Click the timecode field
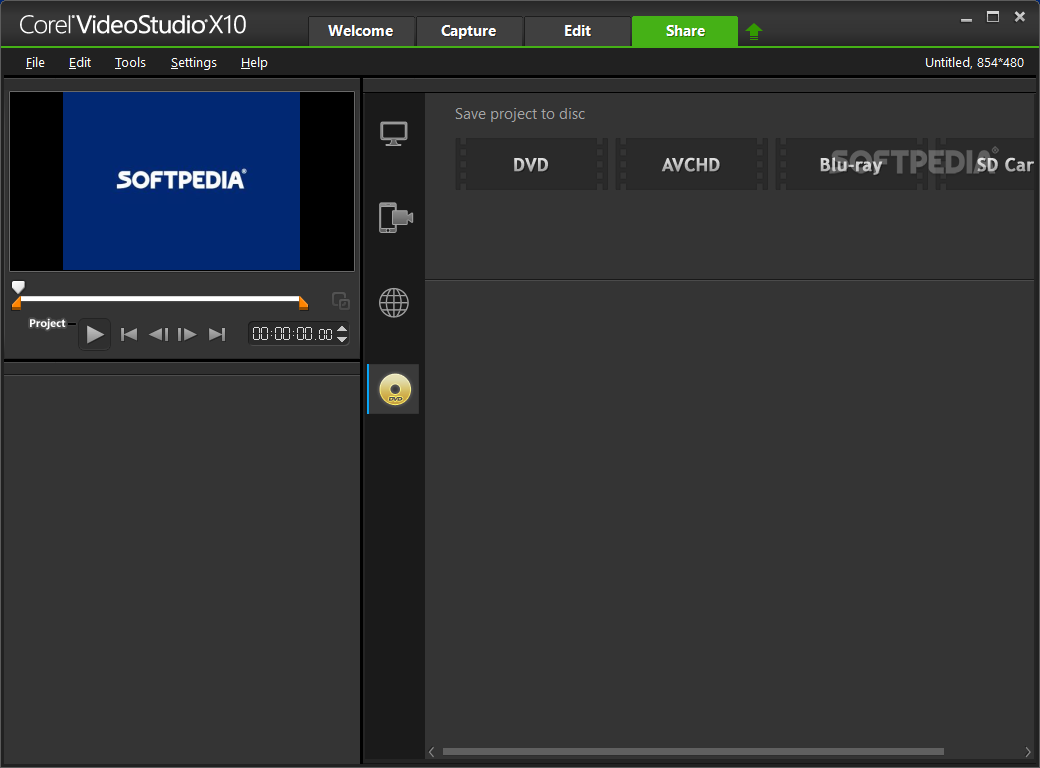The image size is (1040, 768). click(292, 334)
